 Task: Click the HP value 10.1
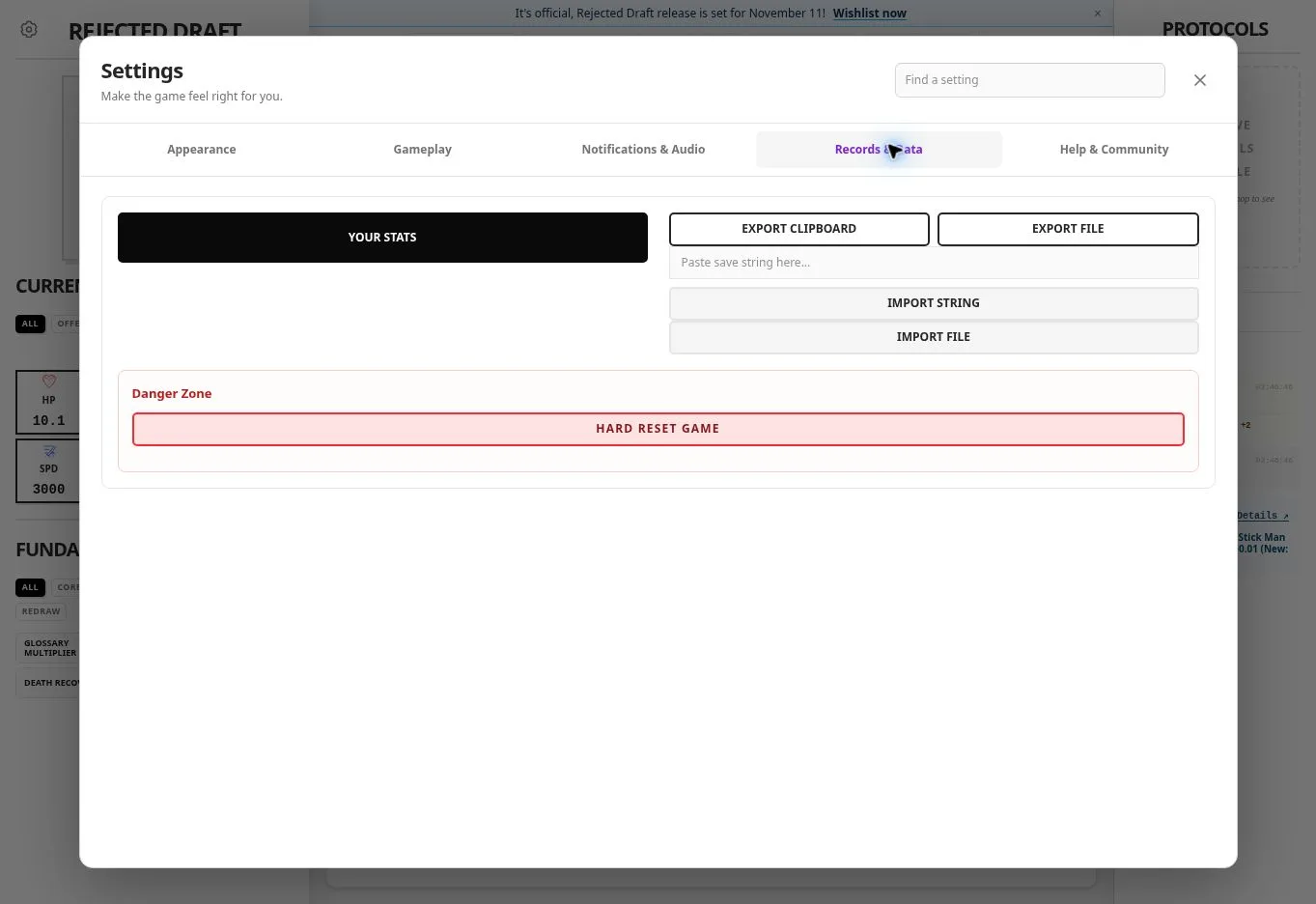(49, 421)
